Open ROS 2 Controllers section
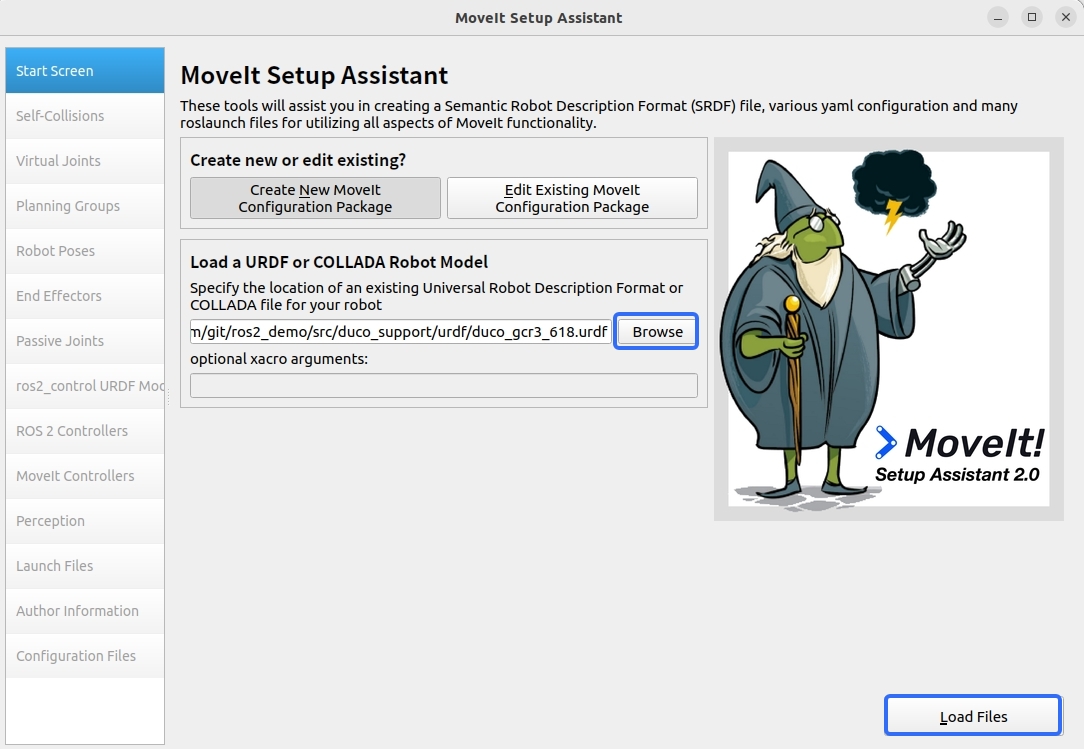This screenshot has width=1084, height=749. [85, 430]
